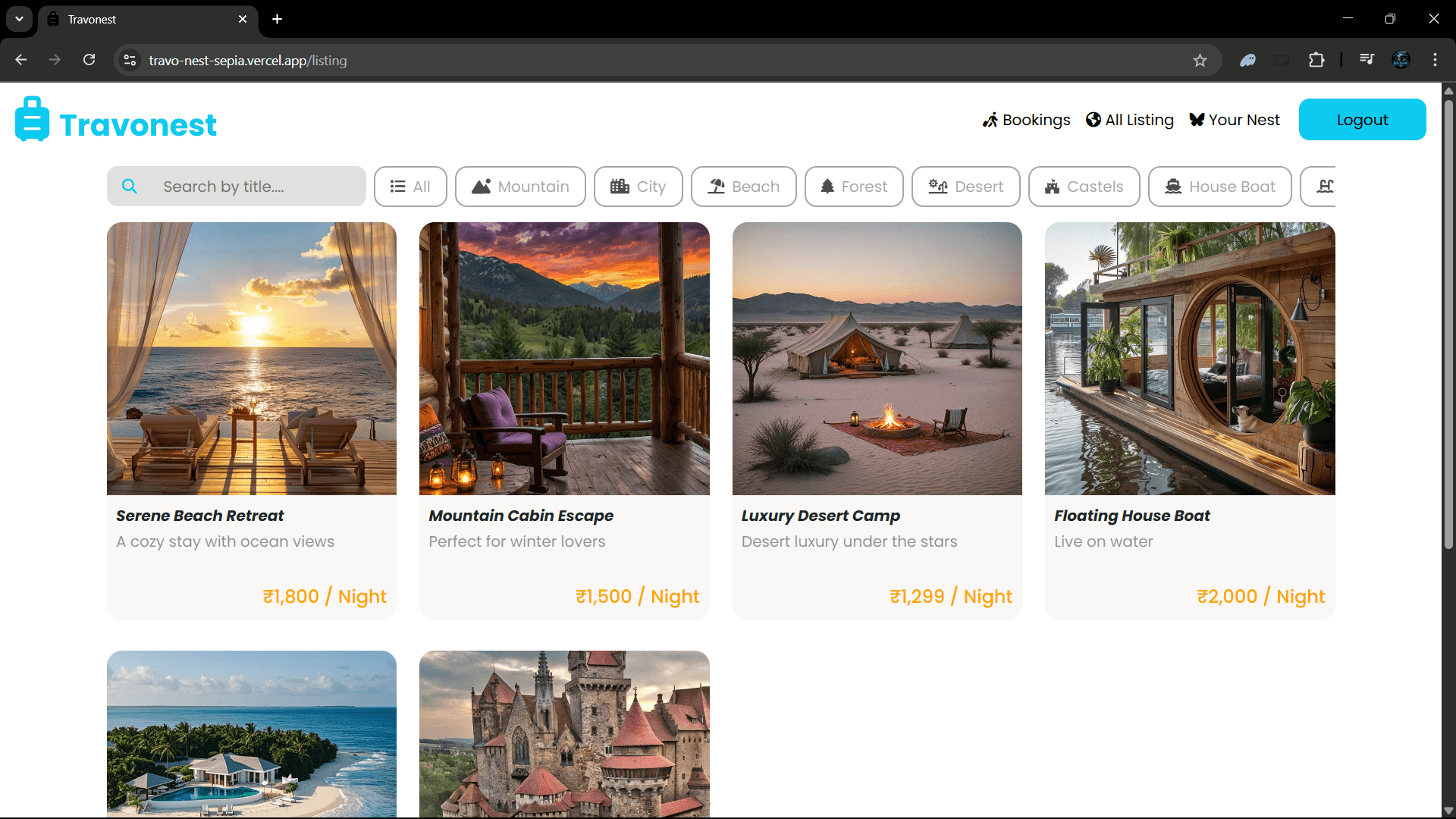The image size is (1456, 819).
Task: Click the address bar URL
Action: (x=248, y=61)
